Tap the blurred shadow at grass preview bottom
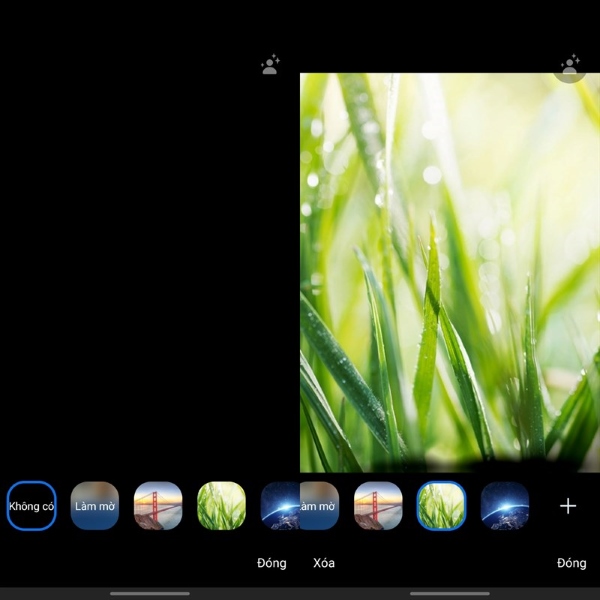This screenshot has height=600, width=600. pyautogui.click(x=450, y=464)
